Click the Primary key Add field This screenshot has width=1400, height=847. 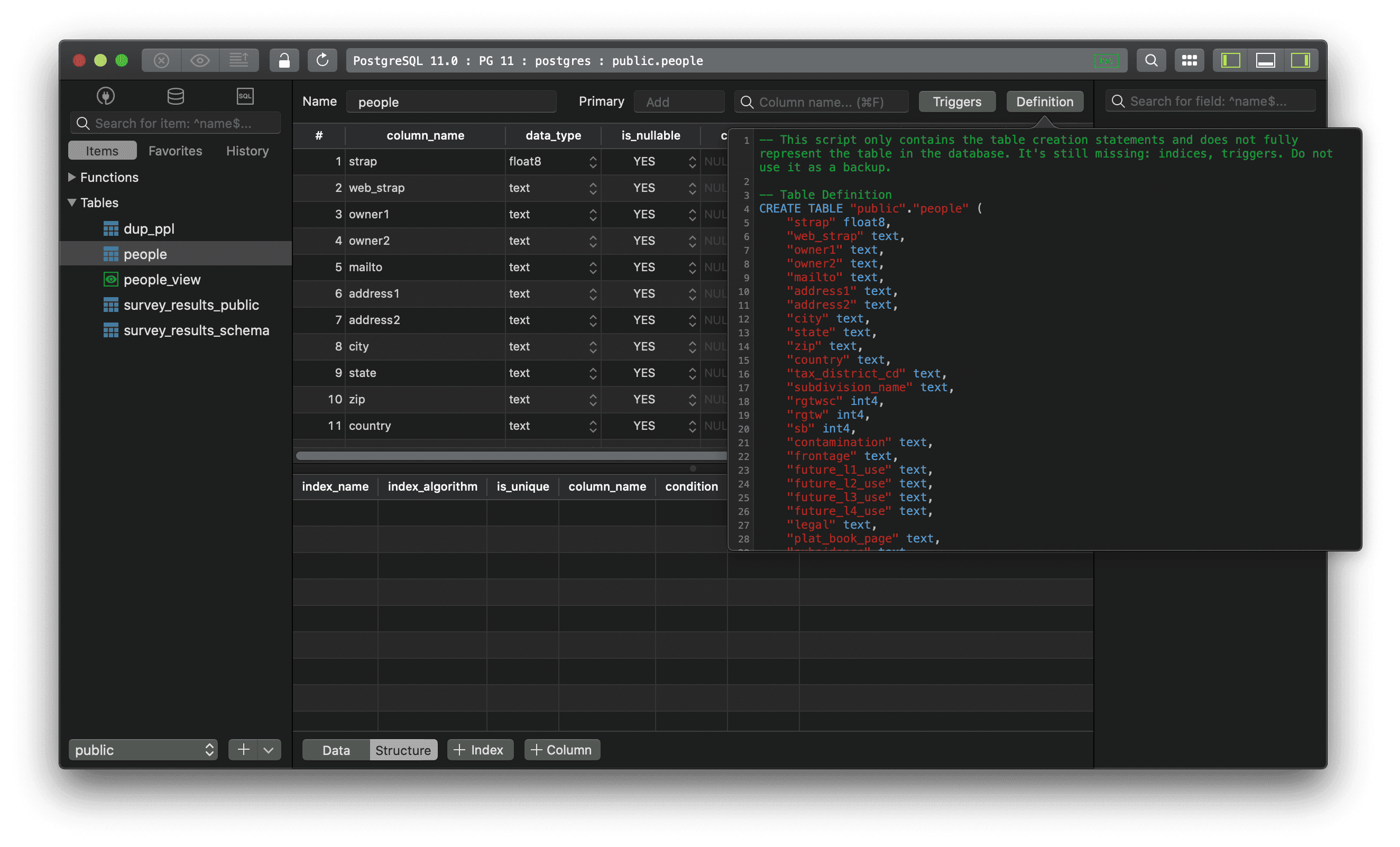click(x=679, y=102)
